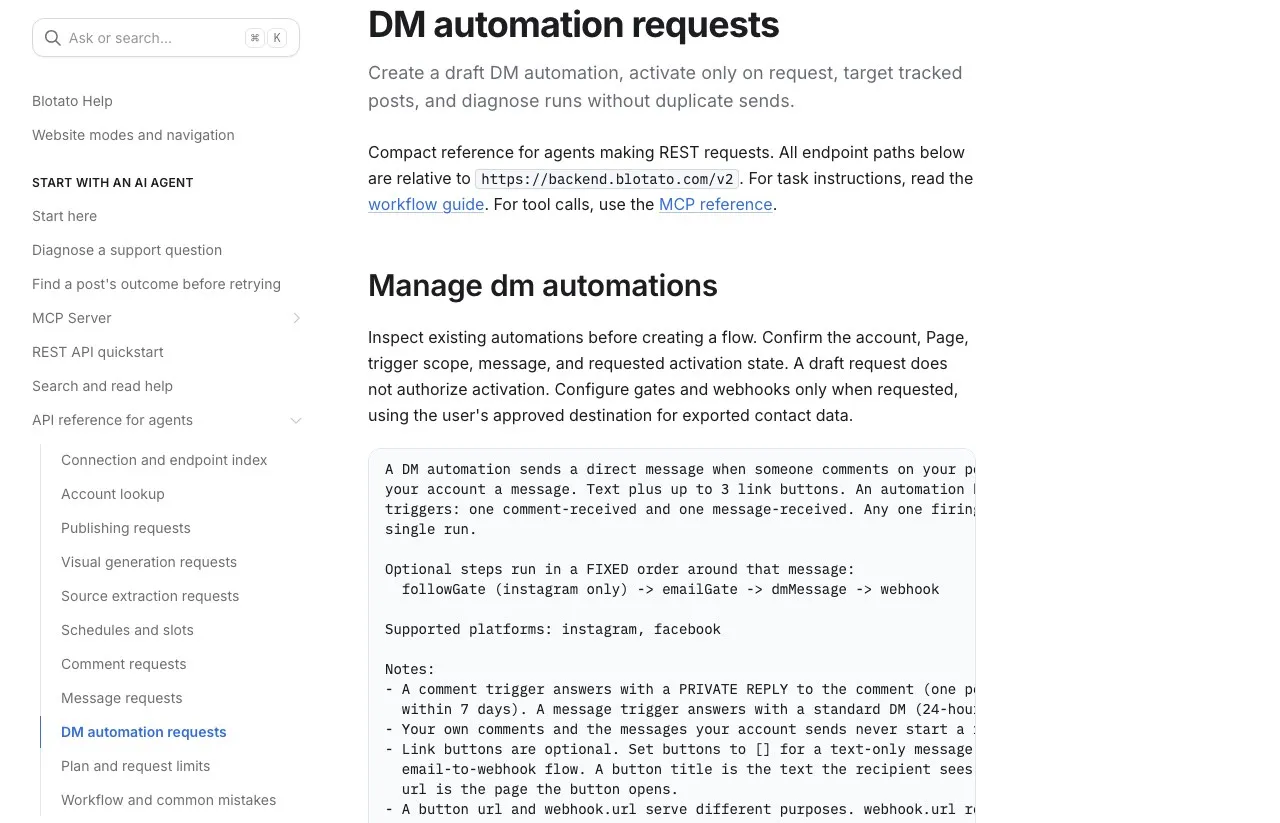Click the "Supported platforms: instagram, facebook" line
Viewport: 1280px width, 823px height.
point(553,629)
